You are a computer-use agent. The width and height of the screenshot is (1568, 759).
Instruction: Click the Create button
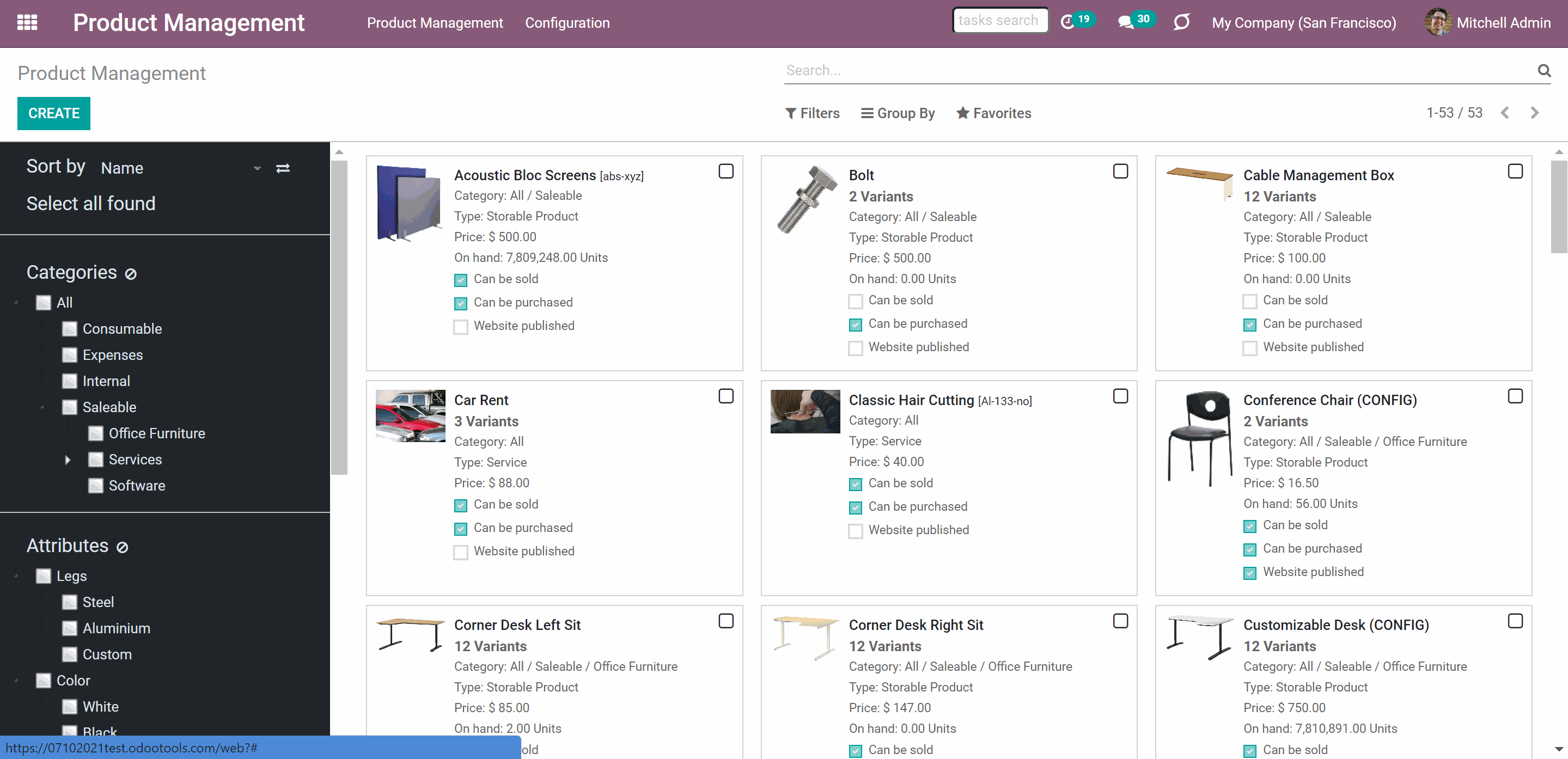pos(53,113)
